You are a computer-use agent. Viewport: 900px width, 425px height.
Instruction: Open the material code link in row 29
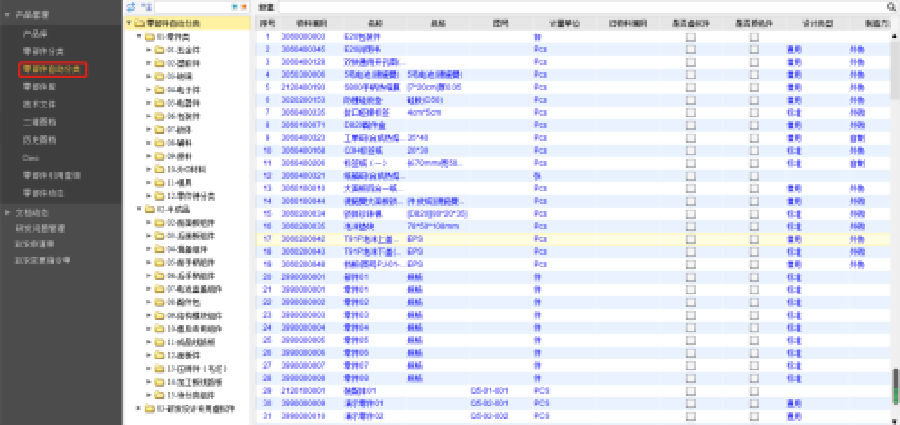click(x=304, y=391)
